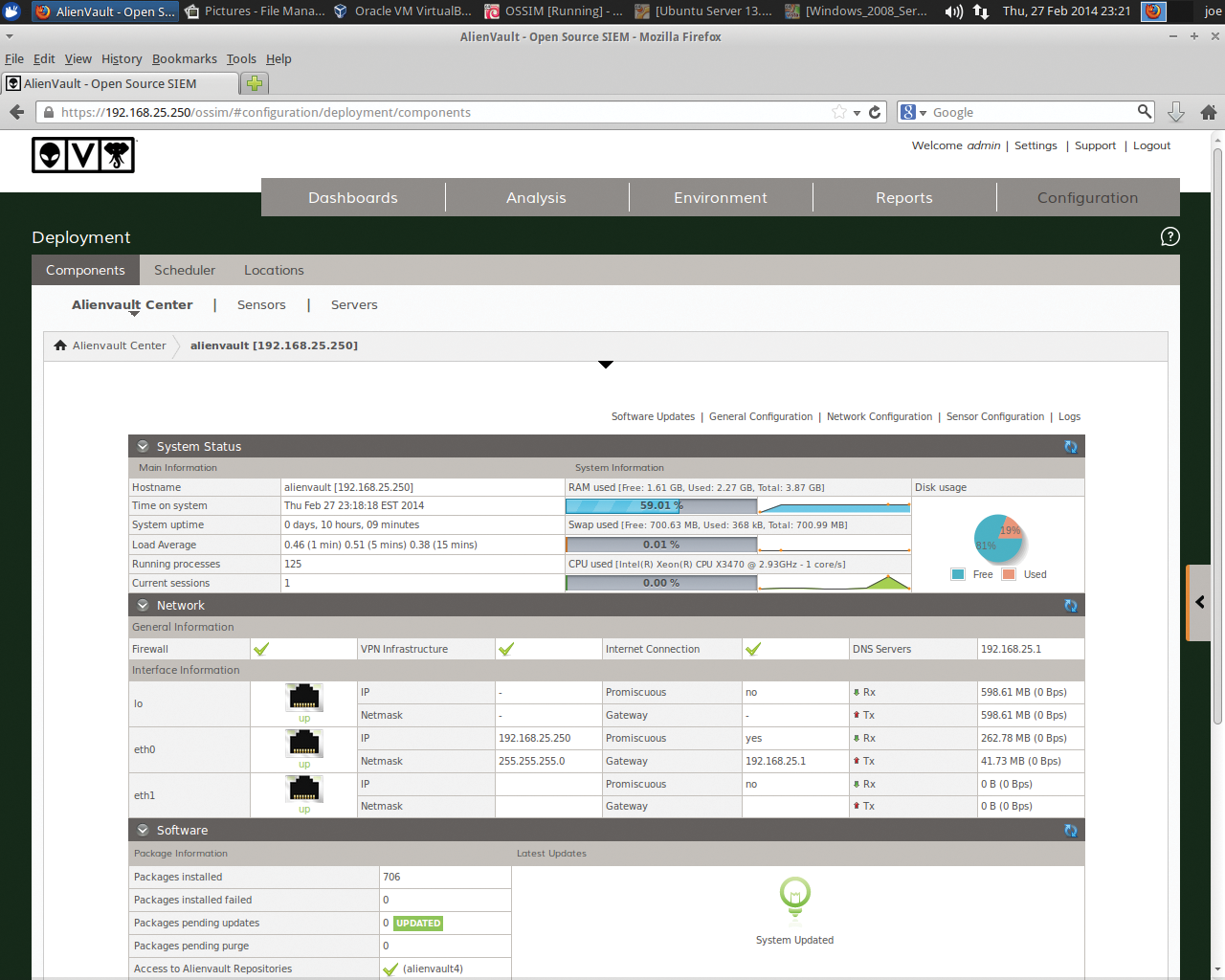Open the Dashboards menu
Screen dimensions: 1225x980
click(353, 198)
